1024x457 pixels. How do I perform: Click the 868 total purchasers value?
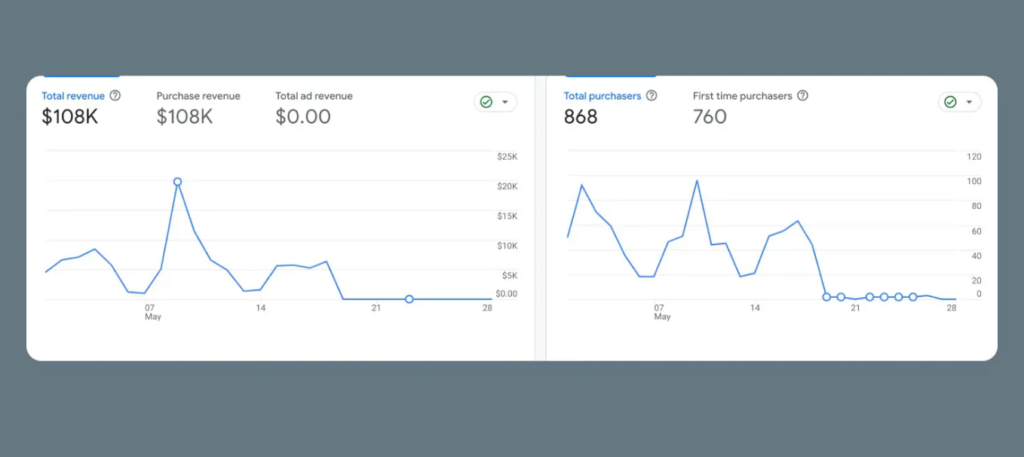coord(580,117)
